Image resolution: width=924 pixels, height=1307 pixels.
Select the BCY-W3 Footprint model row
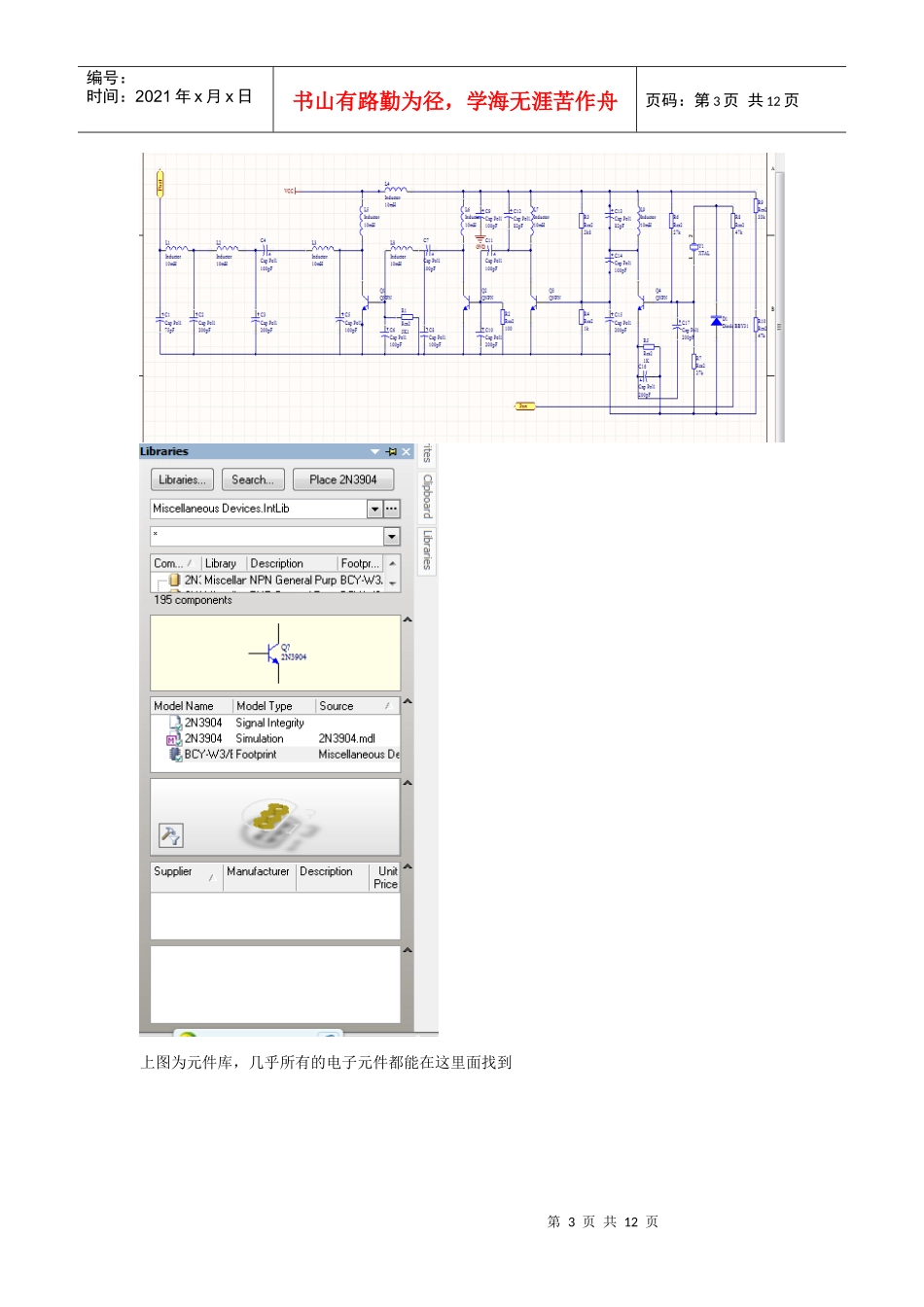(275, 754)
